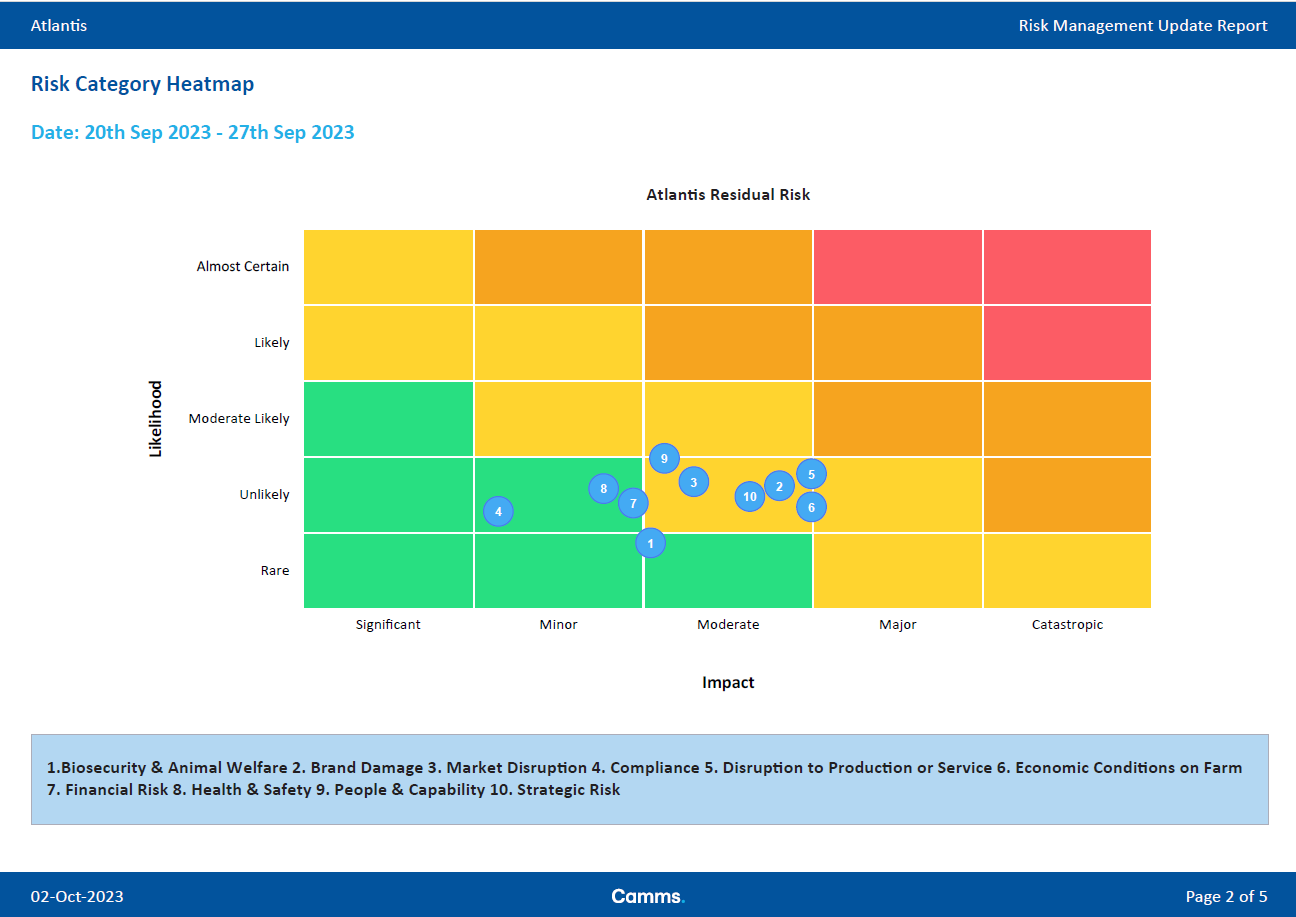Click risk marker 1 on the heatmap
Image resolution: width=1296 pixels, height=917 pixels.
[650, 544]
